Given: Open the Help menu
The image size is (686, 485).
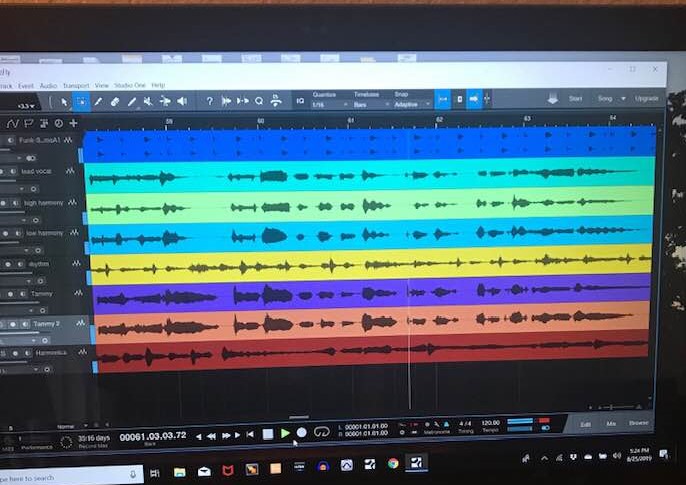Looking at the screenshot, I should tap(158, 85).
